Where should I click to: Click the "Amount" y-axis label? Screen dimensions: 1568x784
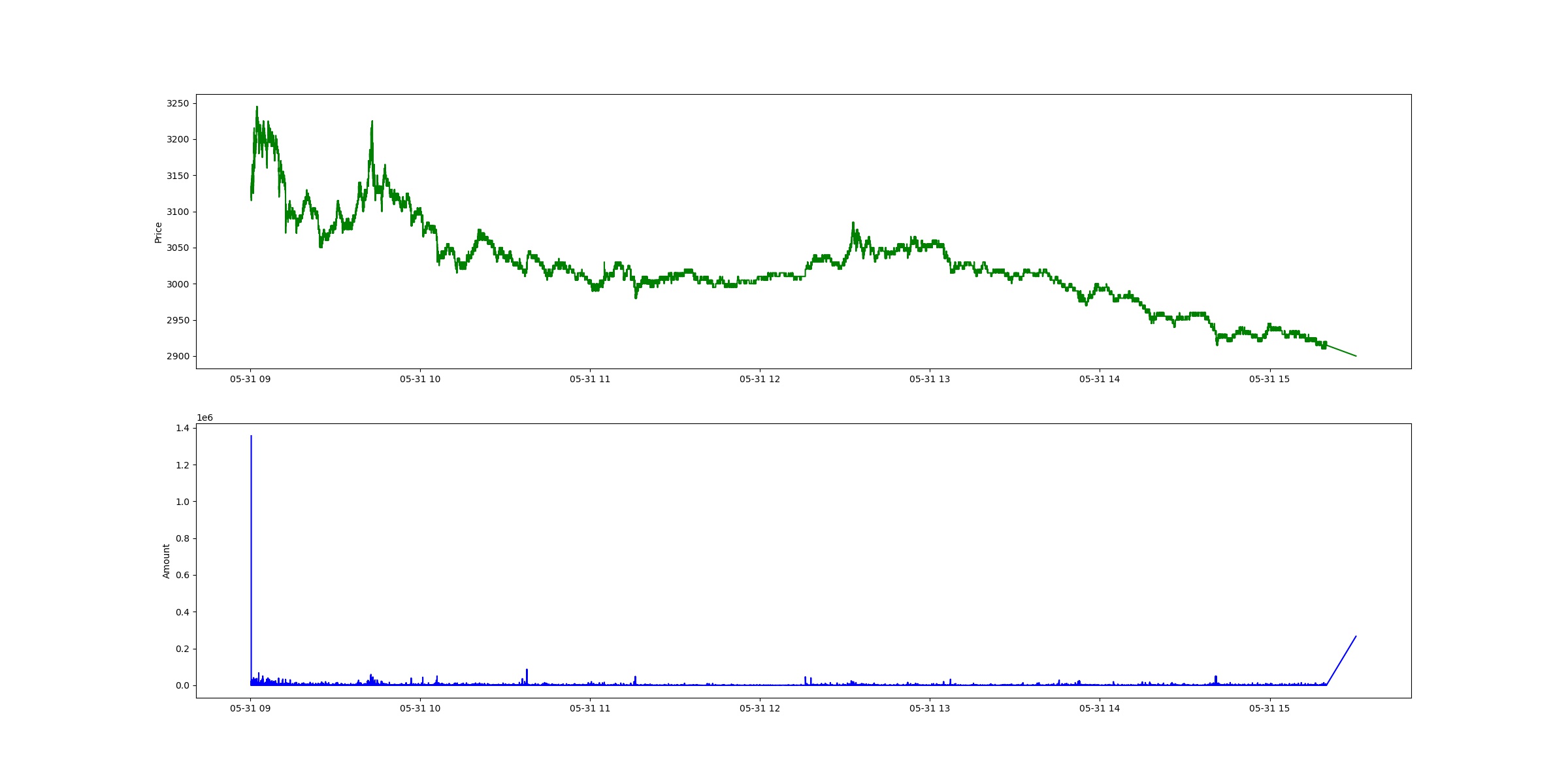pyautogui.click(x=166, y=561)
